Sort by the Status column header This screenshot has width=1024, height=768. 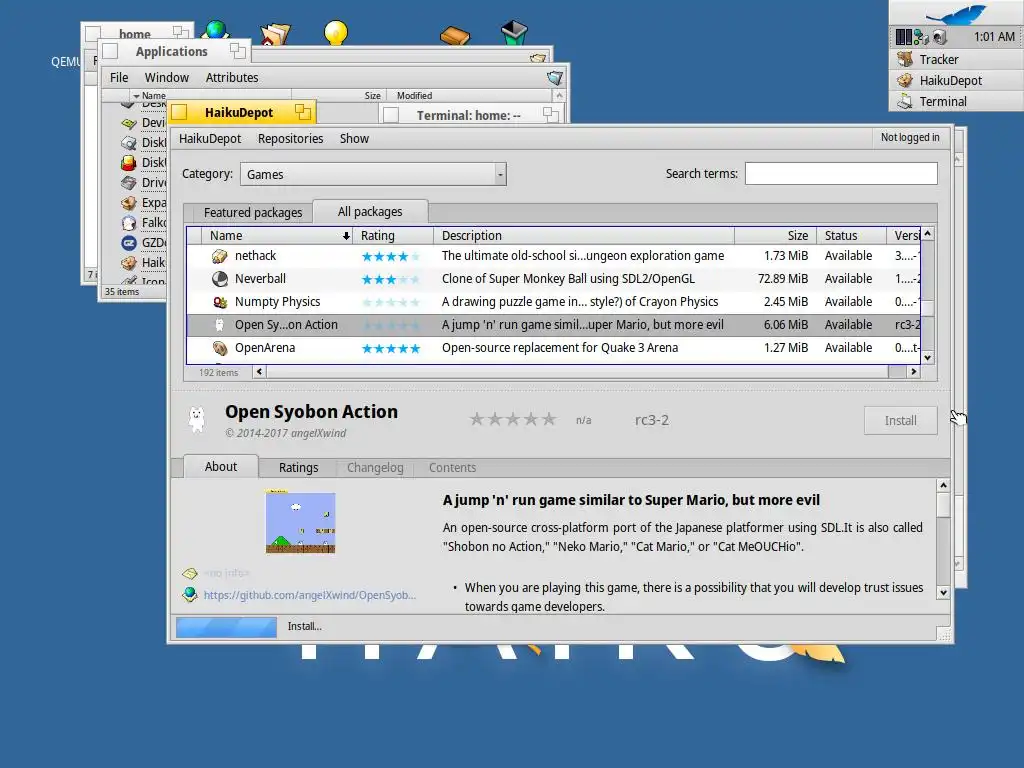pyautogui.click(x=851, y=236)
